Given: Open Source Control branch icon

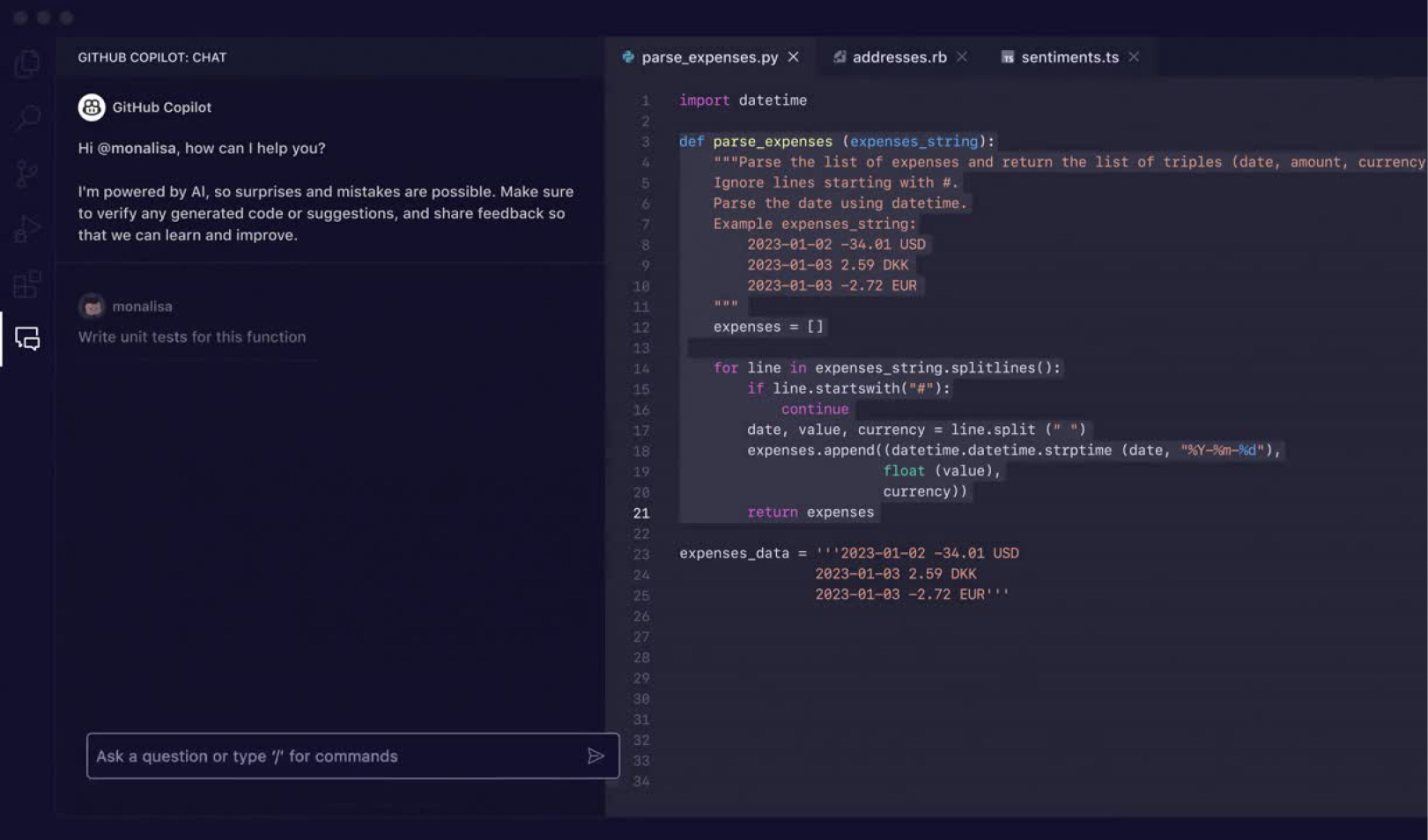Looking at the screenshot, I should point(27,173).
